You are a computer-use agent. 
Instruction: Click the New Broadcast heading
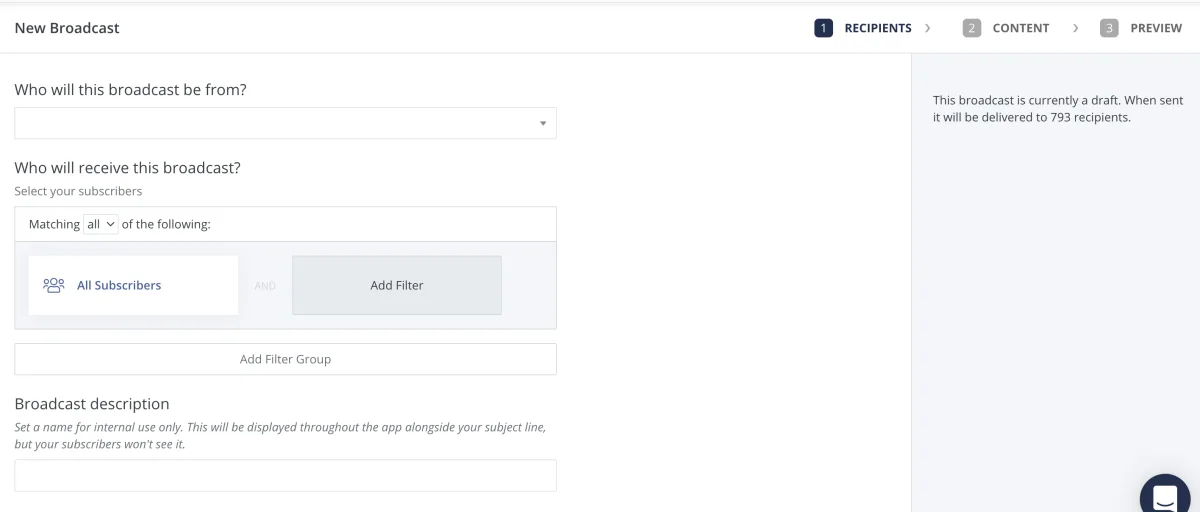pyautogui.click(x=67, y=28)
